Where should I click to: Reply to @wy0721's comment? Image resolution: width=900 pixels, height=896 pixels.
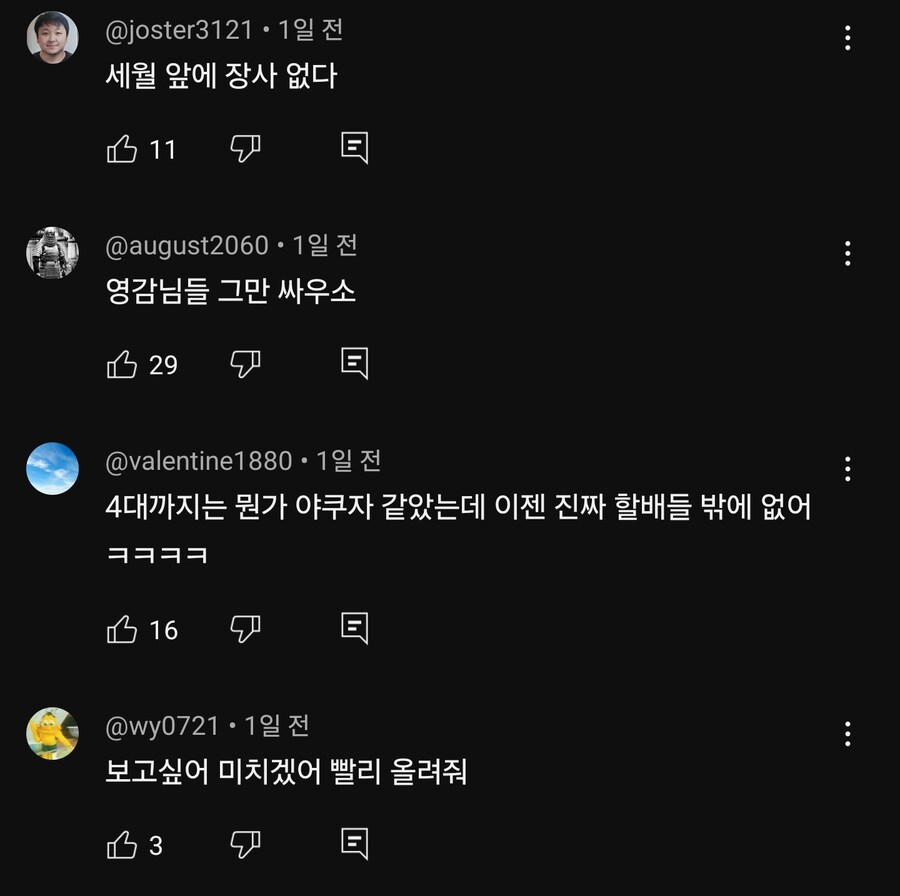(x=354, y=844)
